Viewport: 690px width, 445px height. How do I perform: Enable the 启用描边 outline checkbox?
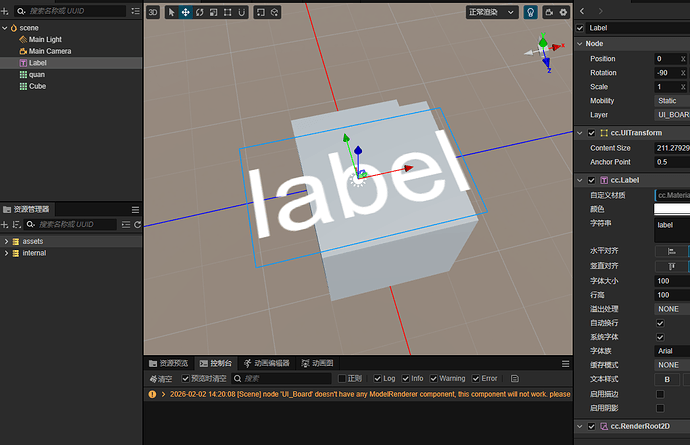point(660,394)
